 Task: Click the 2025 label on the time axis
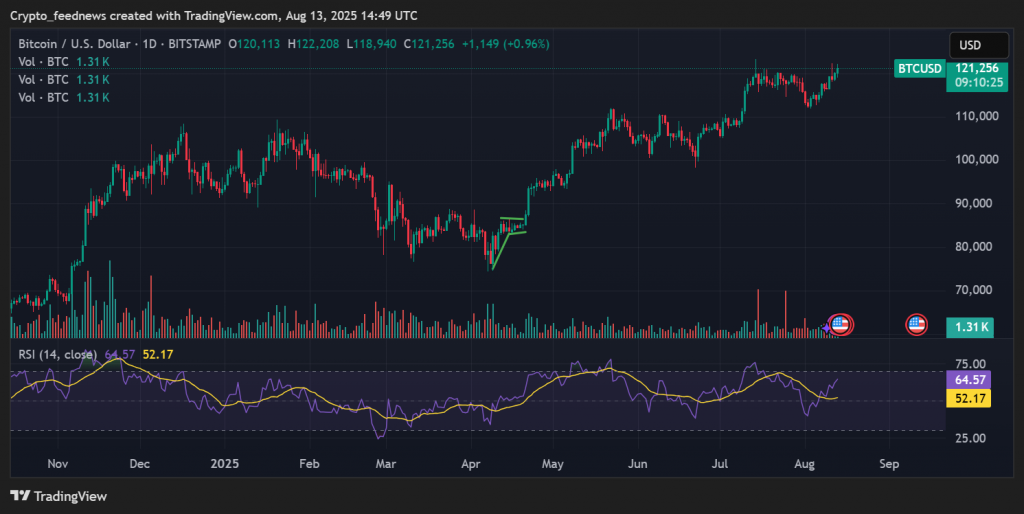pyautogui.click(x=224, y=464)
